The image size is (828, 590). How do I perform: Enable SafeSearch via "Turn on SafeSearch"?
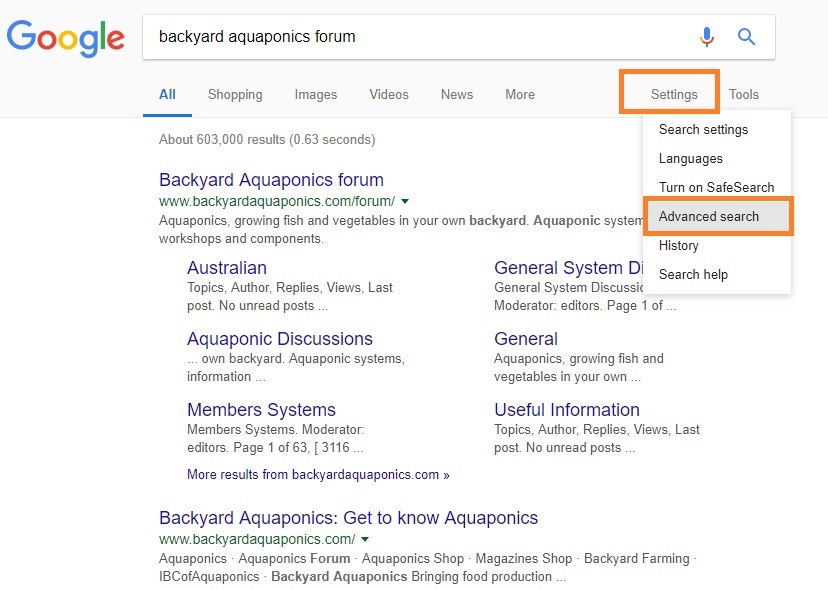click(716, 187)
